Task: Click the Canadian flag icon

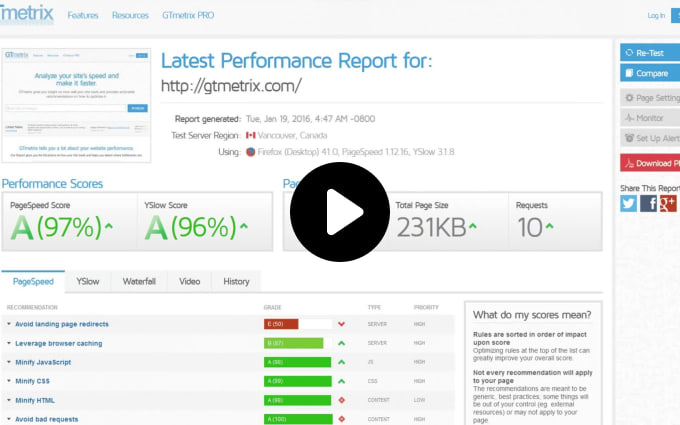Action: (x=251, y=135)
